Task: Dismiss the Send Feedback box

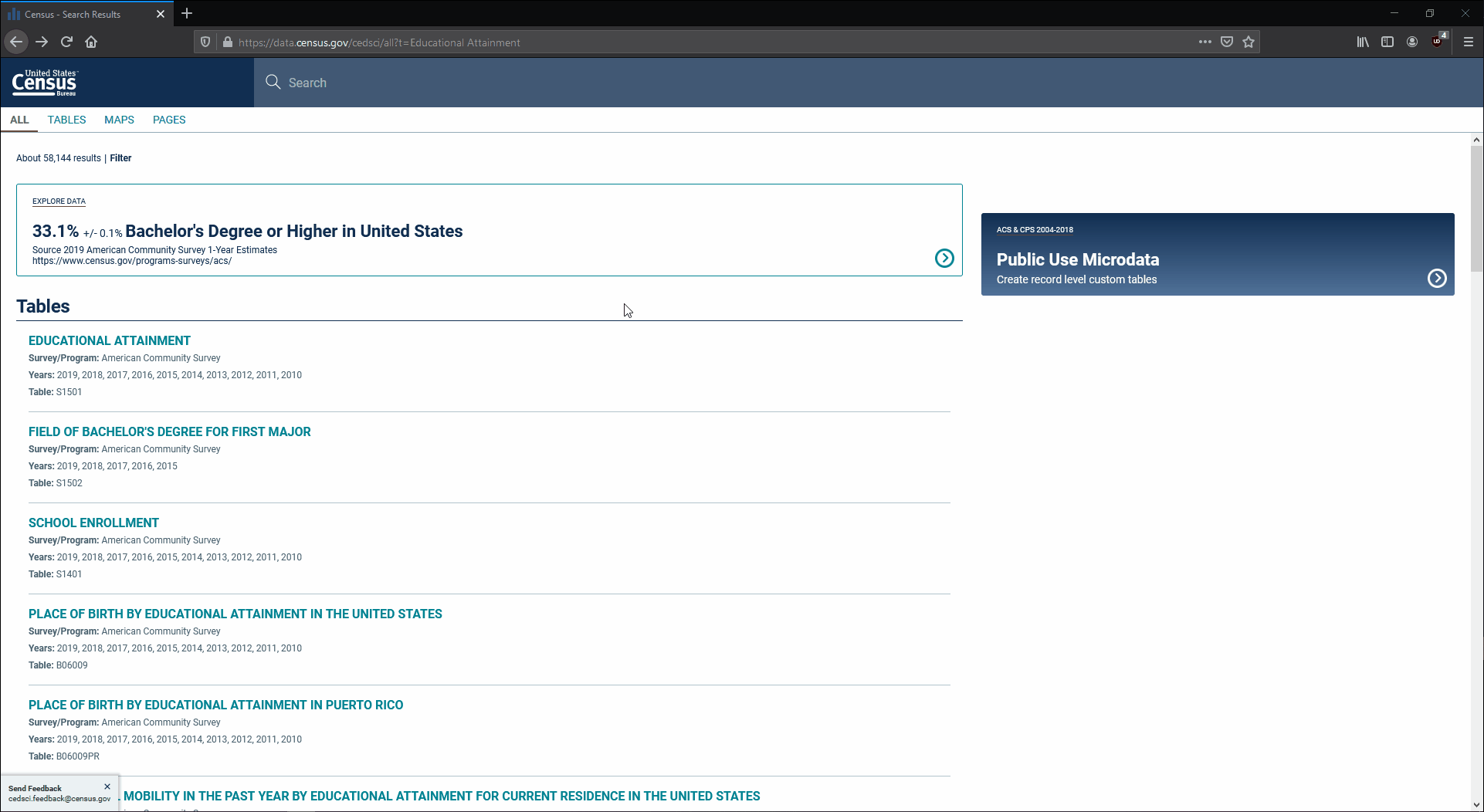Action: [107, 787]
